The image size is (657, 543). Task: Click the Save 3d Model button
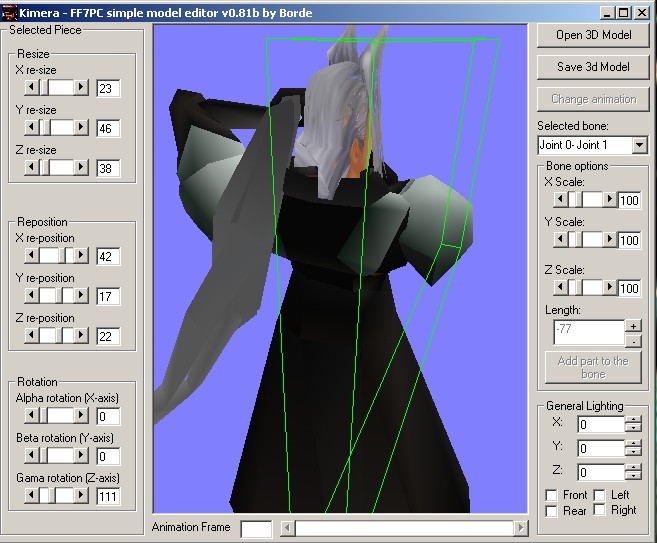(593, 67)
